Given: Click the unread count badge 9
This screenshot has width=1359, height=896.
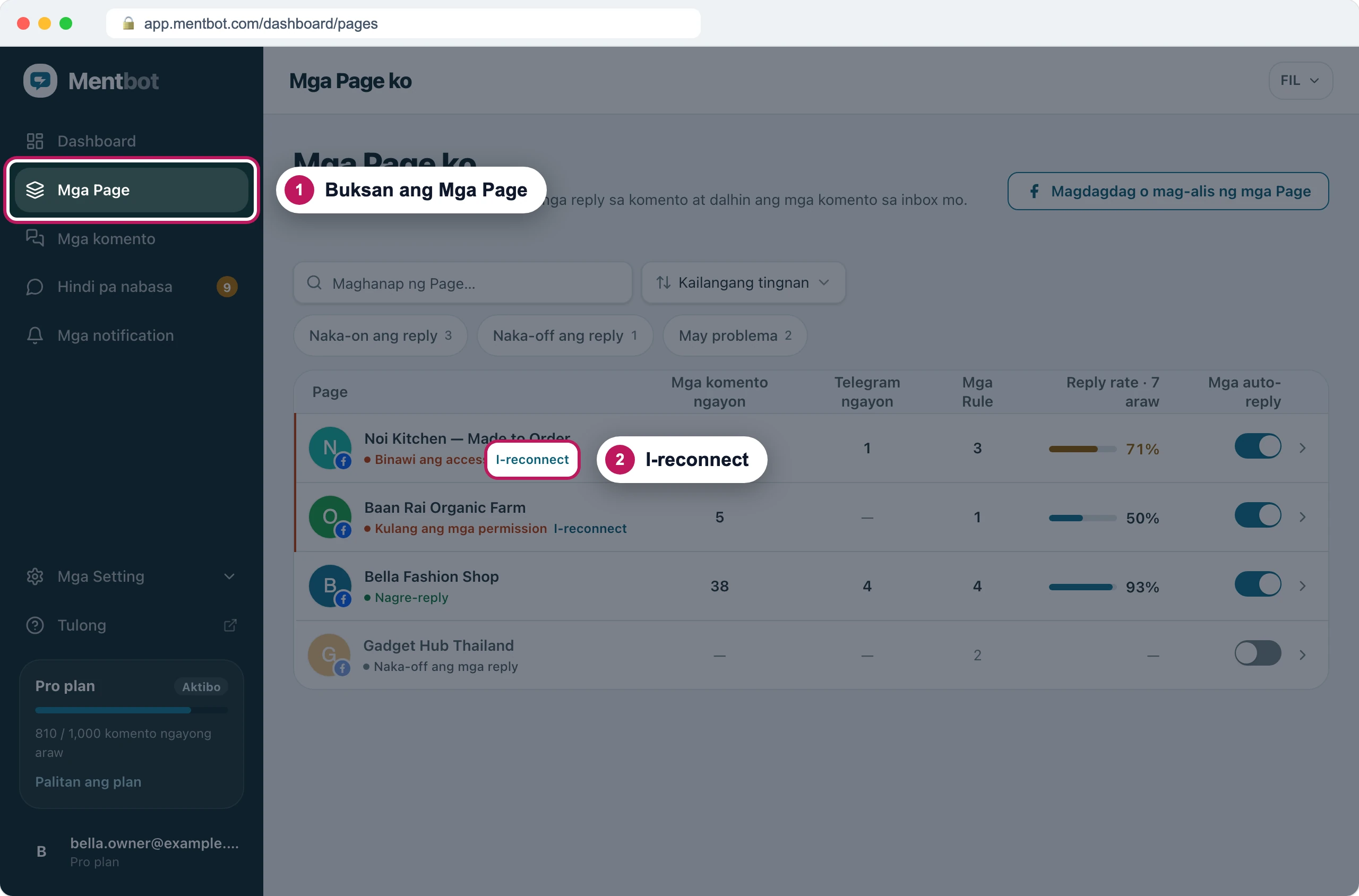Looking at the screenshot, I should coord(227,287).
